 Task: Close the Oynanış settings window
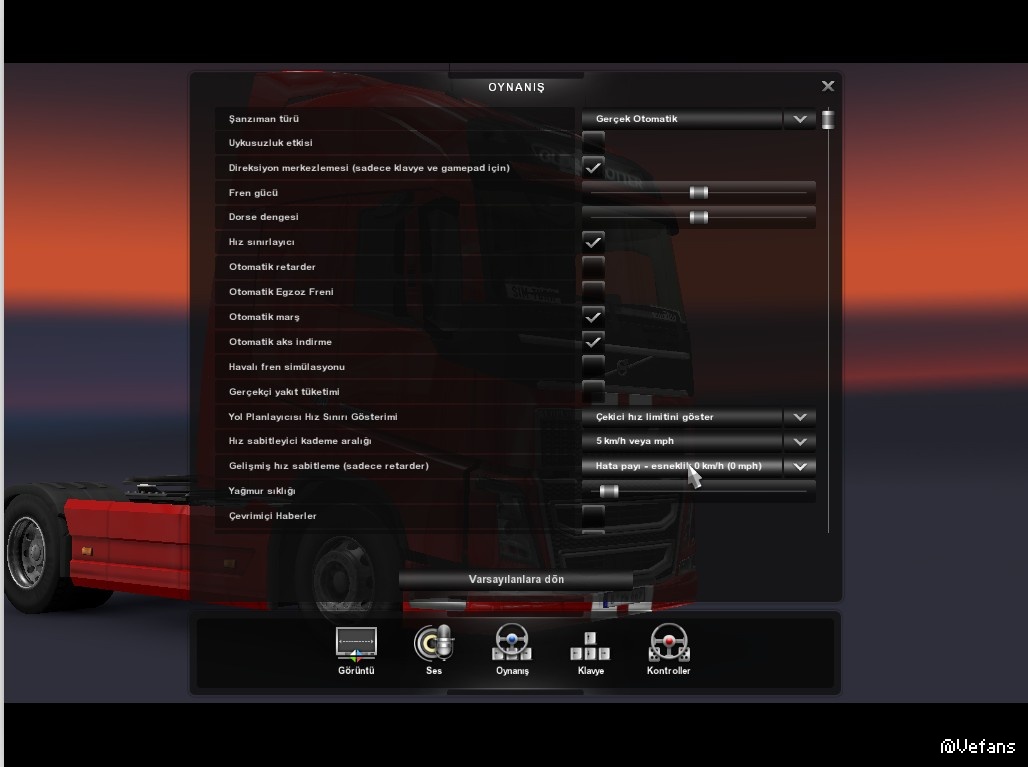pos(828,87)
